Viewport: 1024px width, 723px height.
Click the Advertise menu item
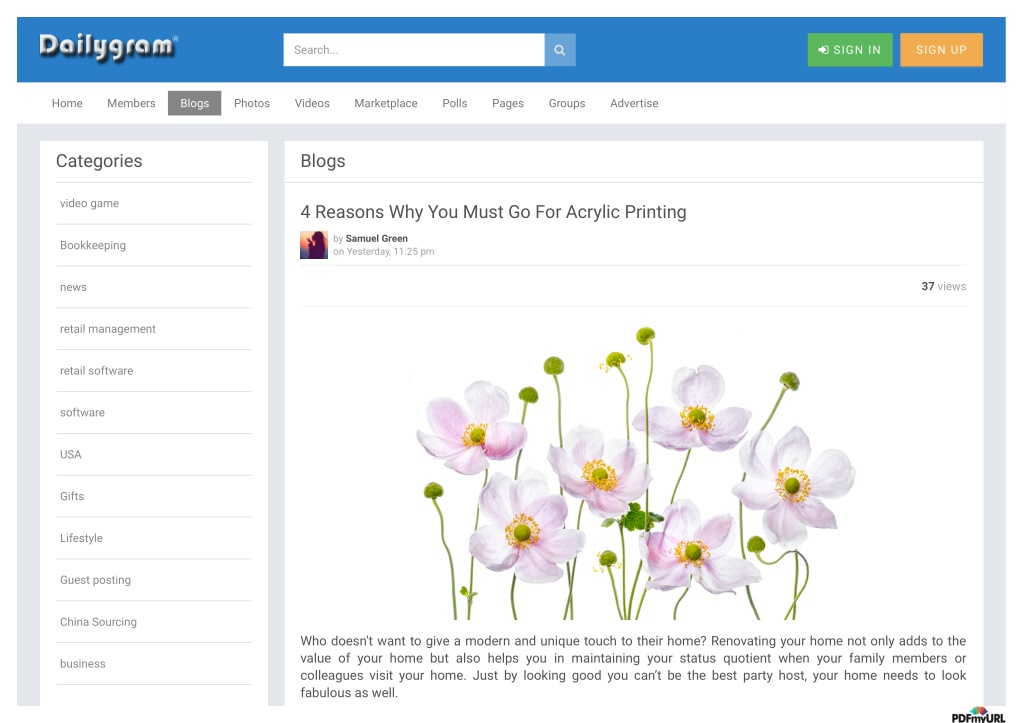coord(634,103)
